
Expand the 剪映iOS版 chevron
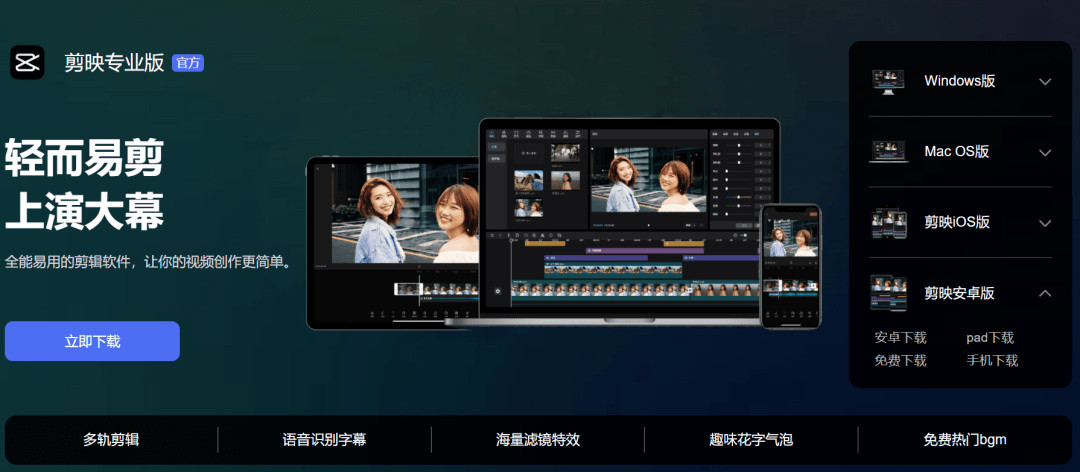(x=1045, y=223)
